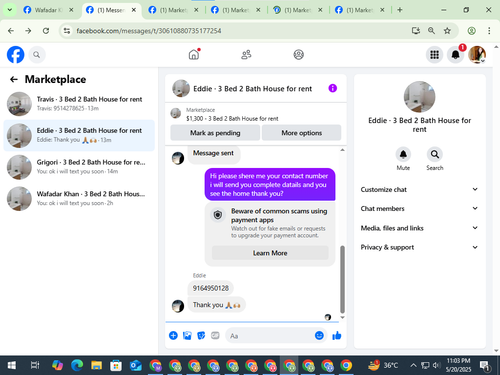Click Mark as pending button
Image resolution: width=500 pixels, height=375 pixels.
coord(215,133)
